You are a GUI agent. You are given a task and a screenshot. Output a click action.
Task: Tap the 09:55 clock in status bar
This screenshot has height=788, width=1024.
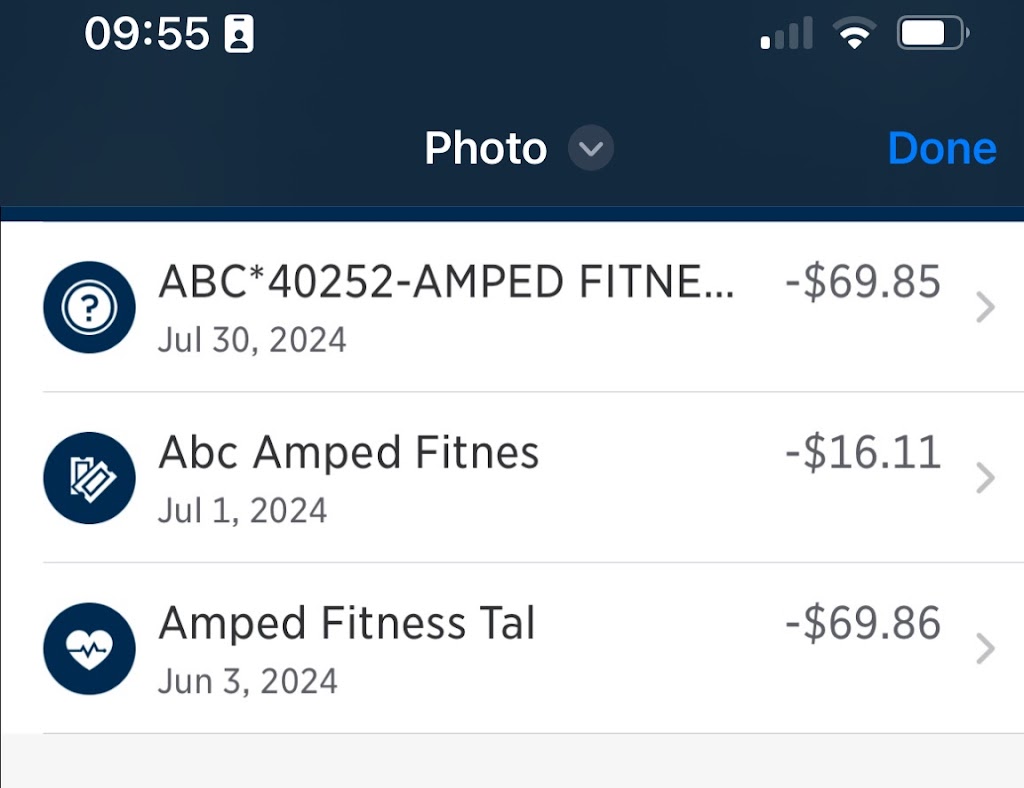[x=147, y=35]
